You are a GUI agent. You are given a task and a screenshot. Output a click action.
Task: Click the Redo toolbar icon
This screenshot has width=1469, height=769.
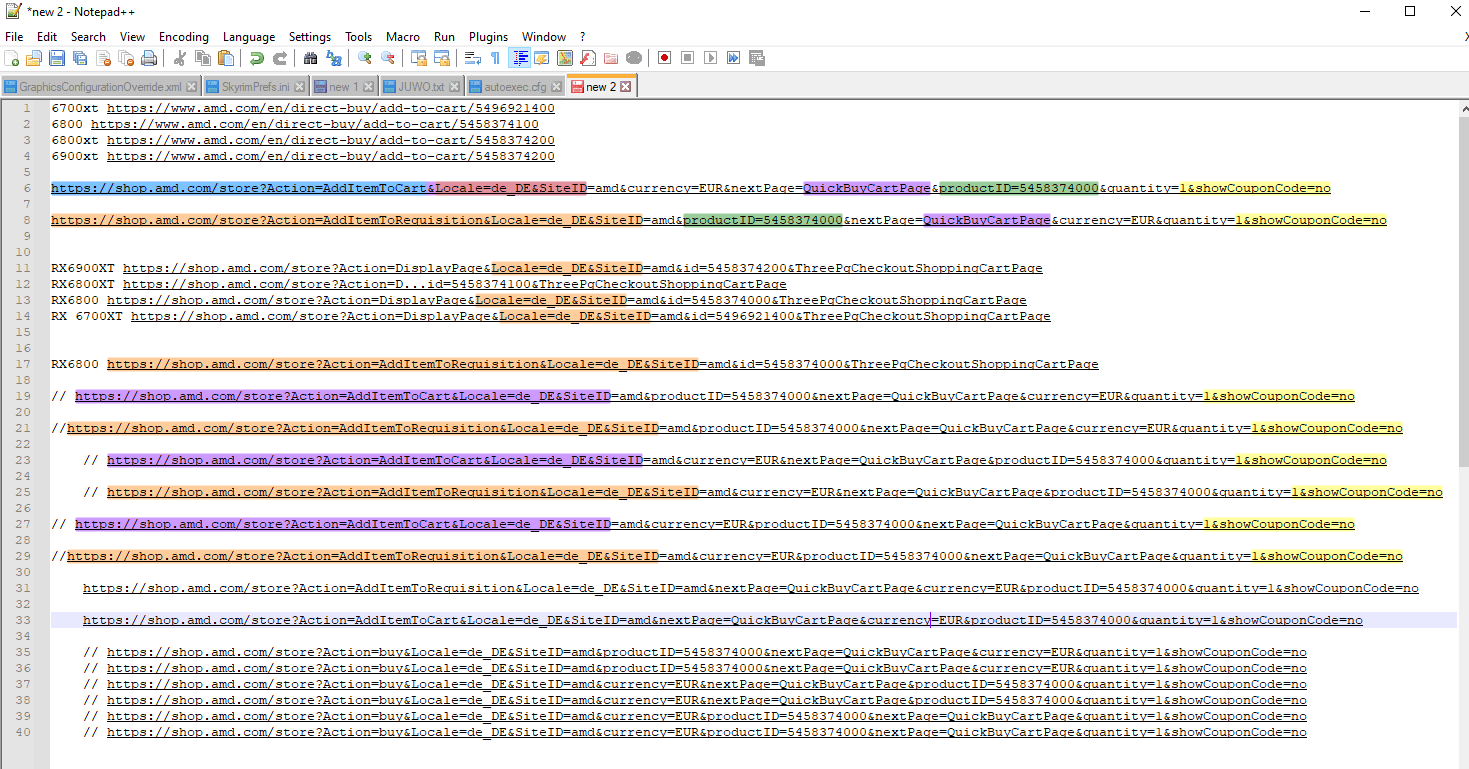tap(280, 58)
